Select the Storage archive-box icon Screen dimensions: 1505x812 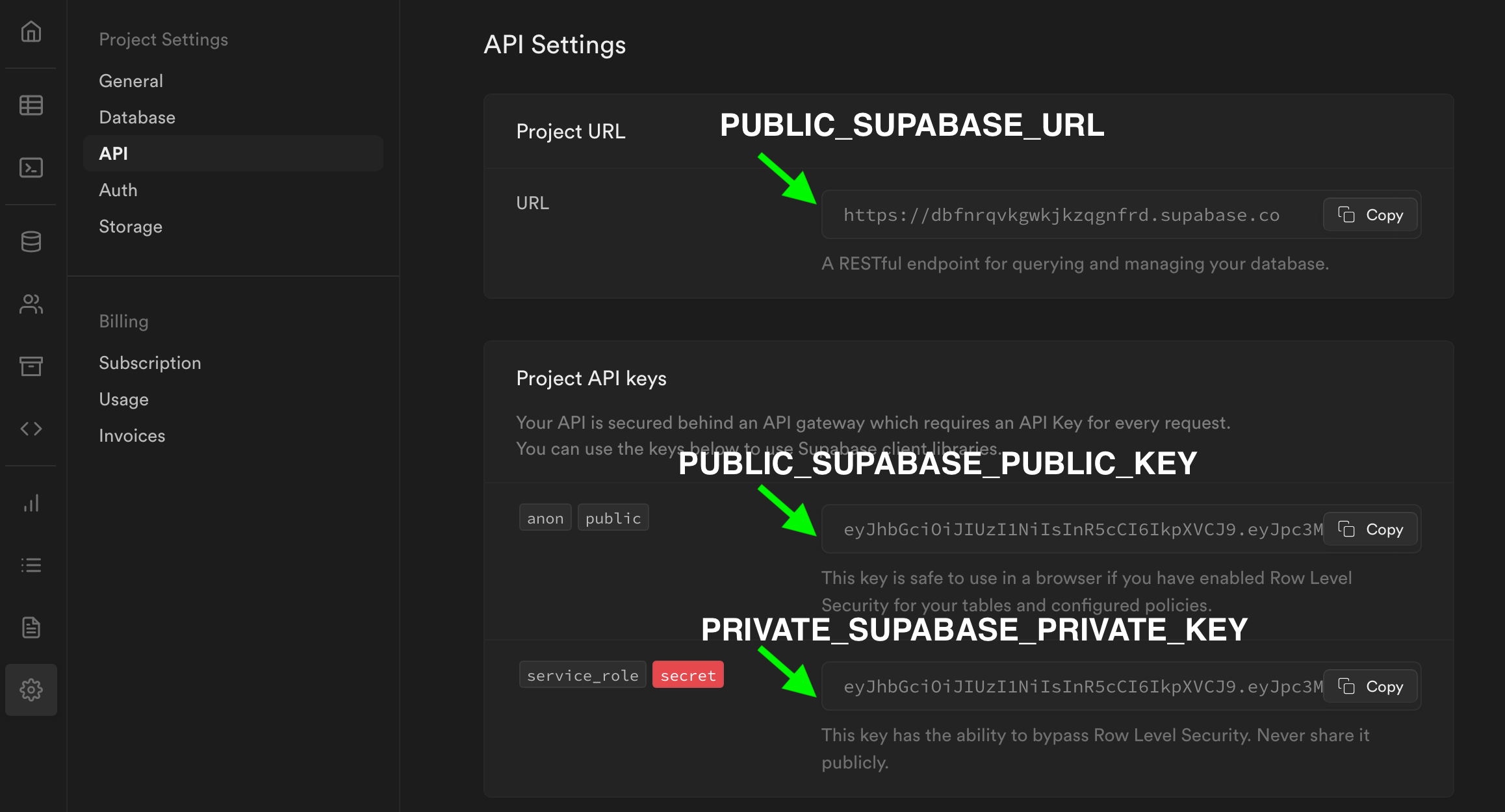click(x=31, y=366)
